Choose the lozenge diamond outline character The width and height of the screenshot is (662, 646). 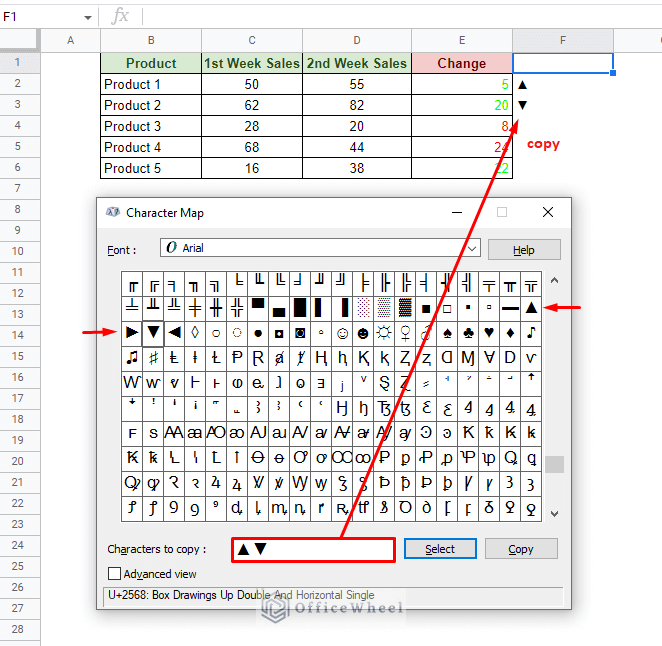[195, 333]
